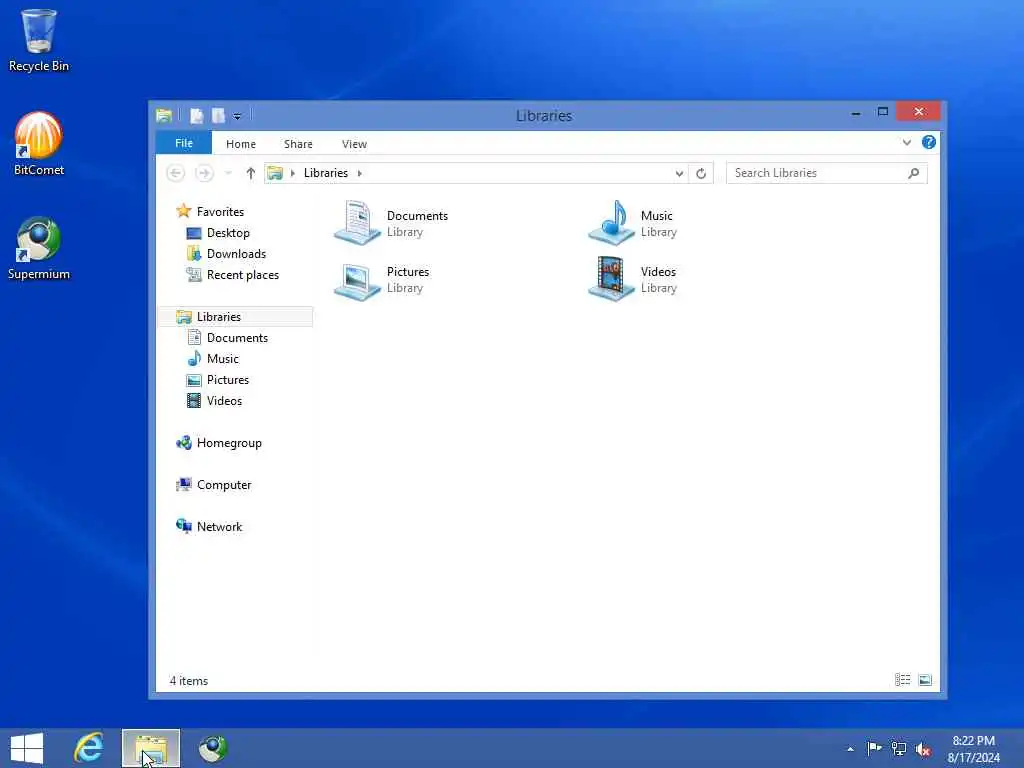Click the Forward navigation arrow
This screenshot has height=768, width=1024.
(x=204, y=173)
